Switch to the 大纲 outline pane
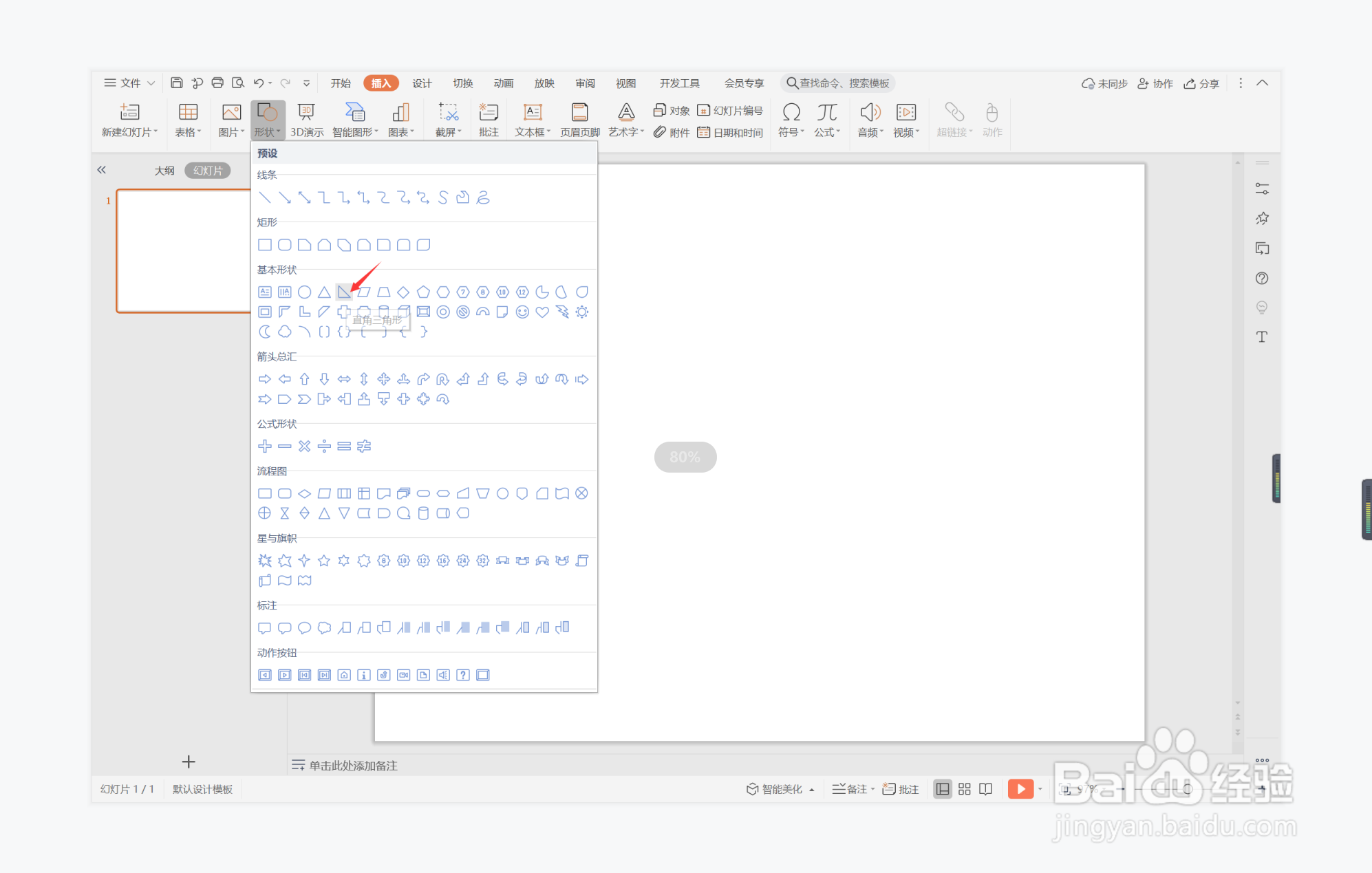 [164, 171]
